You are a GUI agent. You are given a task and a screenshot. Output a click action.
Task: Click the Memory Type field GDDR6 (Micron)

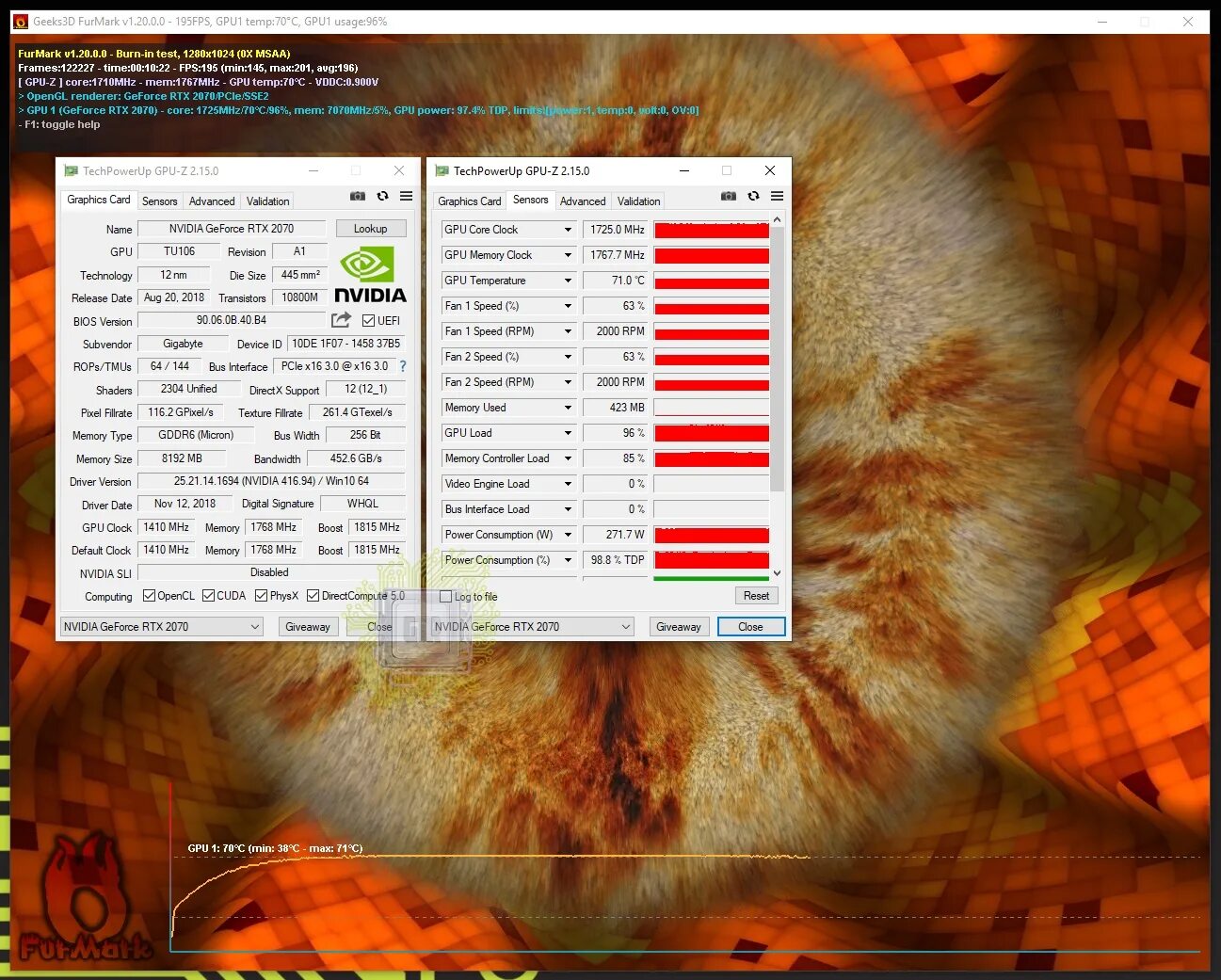click(x=196, y=435)
